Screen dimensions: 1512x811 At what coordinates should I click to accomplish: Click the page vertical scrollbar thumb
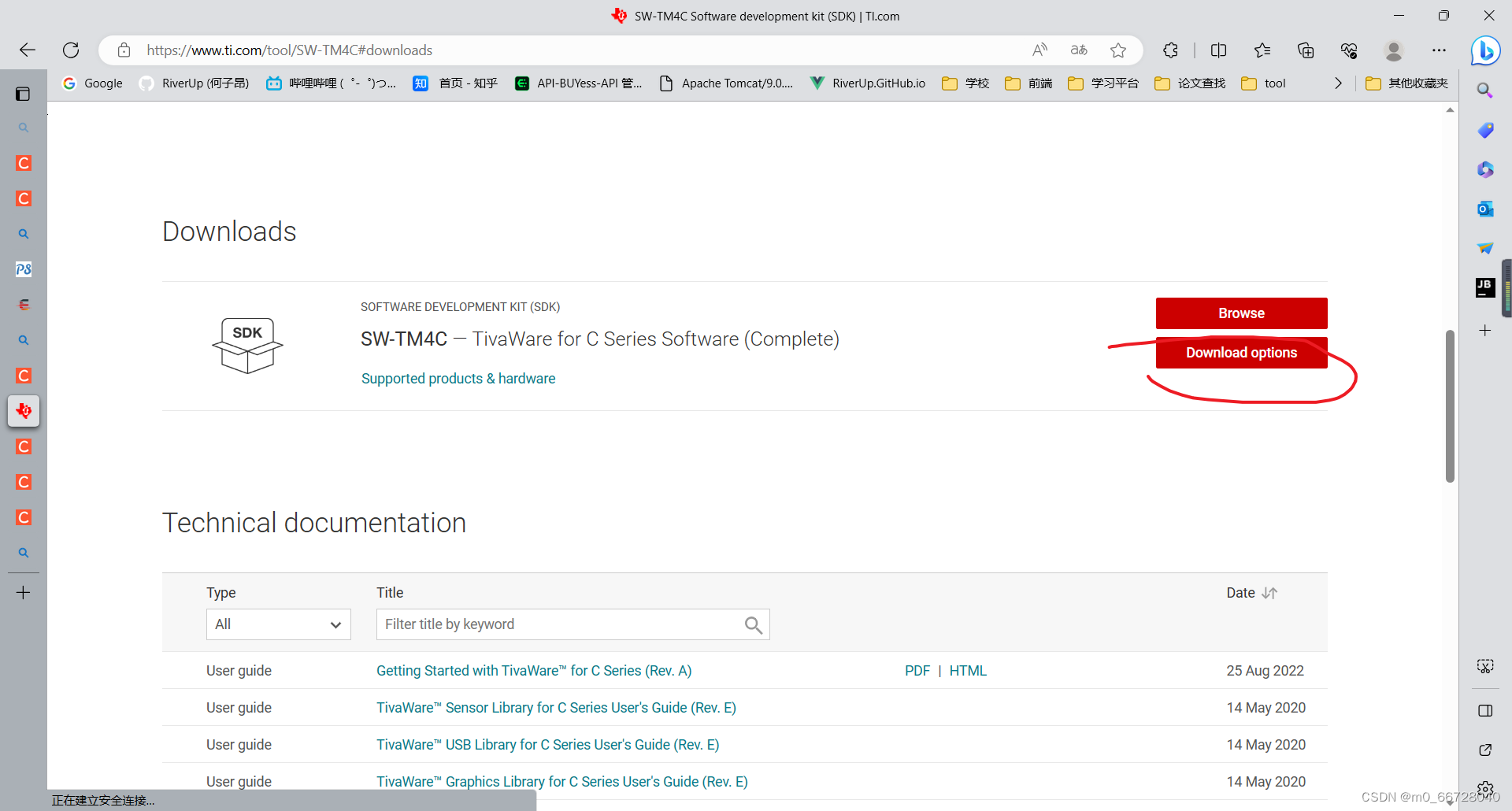1450,406
